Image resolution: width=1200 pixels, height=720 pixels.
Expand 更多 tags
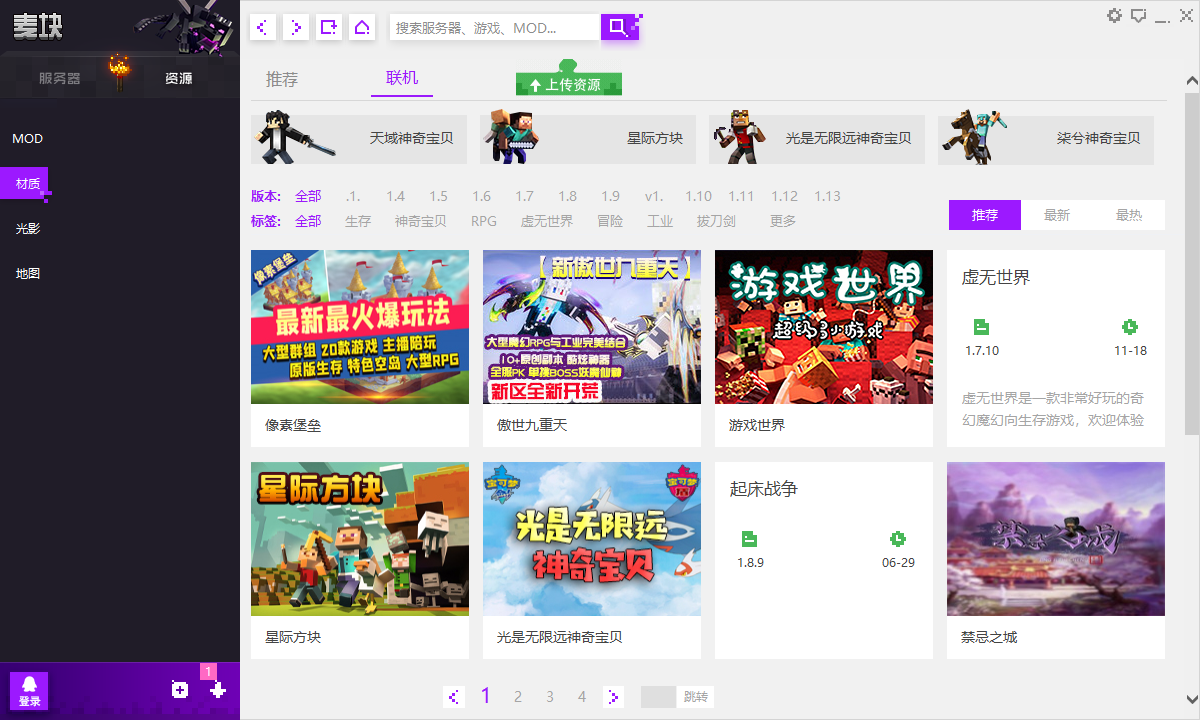[783, 221]
